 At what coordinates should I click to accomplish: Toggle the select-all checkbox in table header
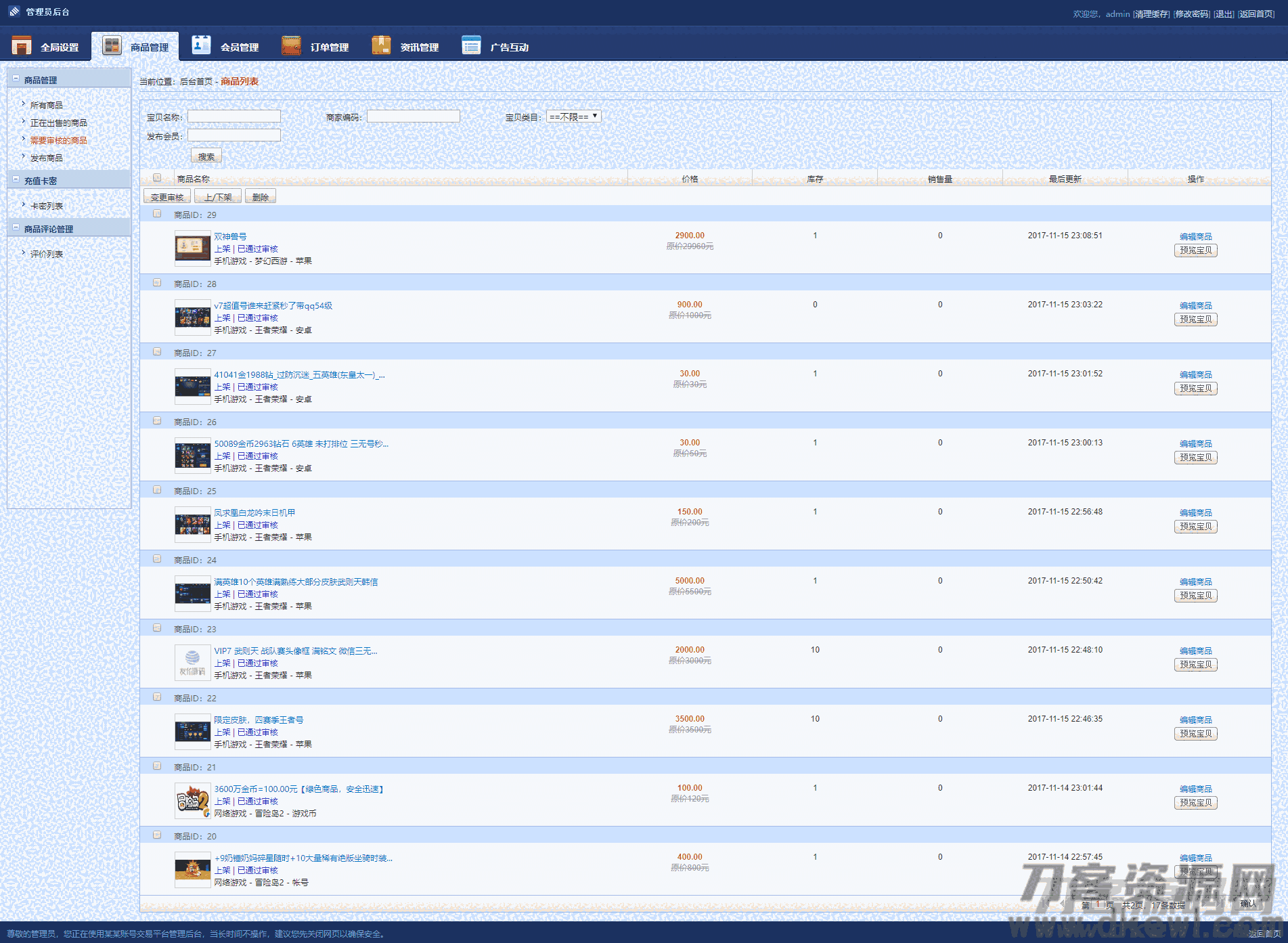point(157,178)
